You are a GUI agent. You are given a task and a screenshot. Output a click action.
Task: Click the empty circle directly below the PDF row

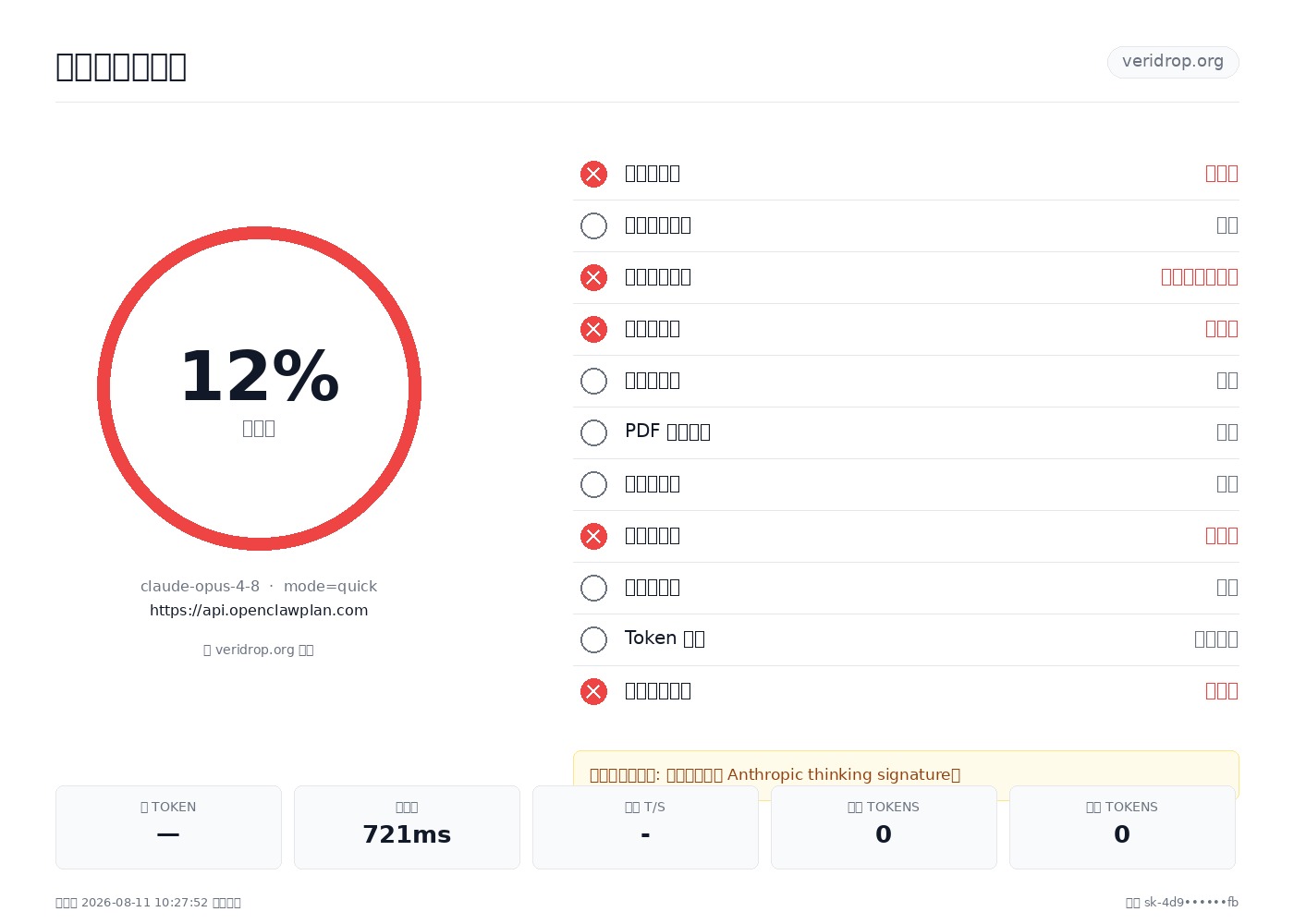click(593, 484)
